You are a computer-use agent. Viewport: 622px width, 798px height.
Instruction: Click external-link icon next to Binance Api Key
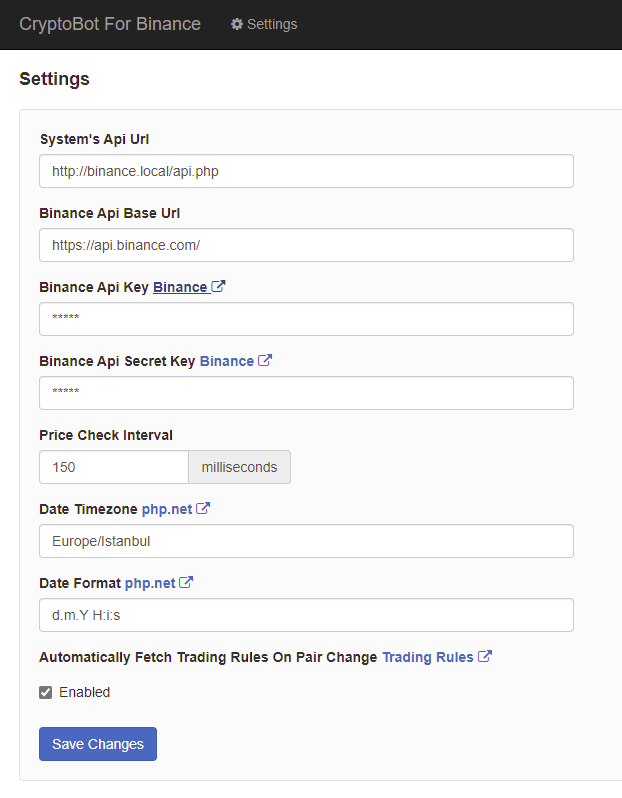point(219,287)
